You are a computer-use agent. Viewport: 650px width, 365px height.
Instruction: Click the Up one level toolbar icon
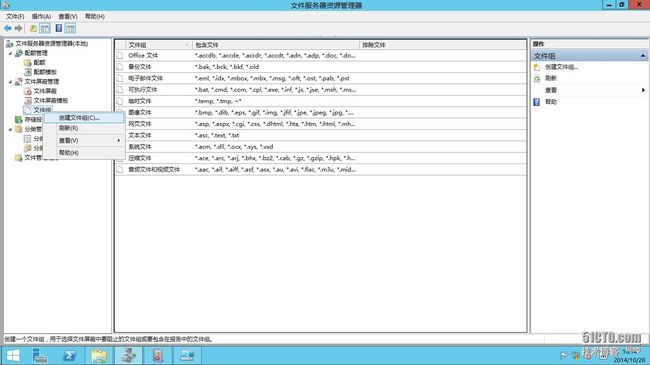point(33,28)
